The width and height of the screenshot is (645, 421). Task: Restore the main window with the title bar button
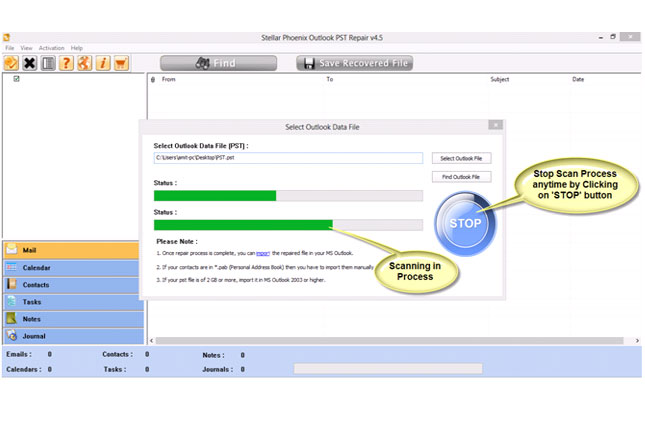click(613, 37)
